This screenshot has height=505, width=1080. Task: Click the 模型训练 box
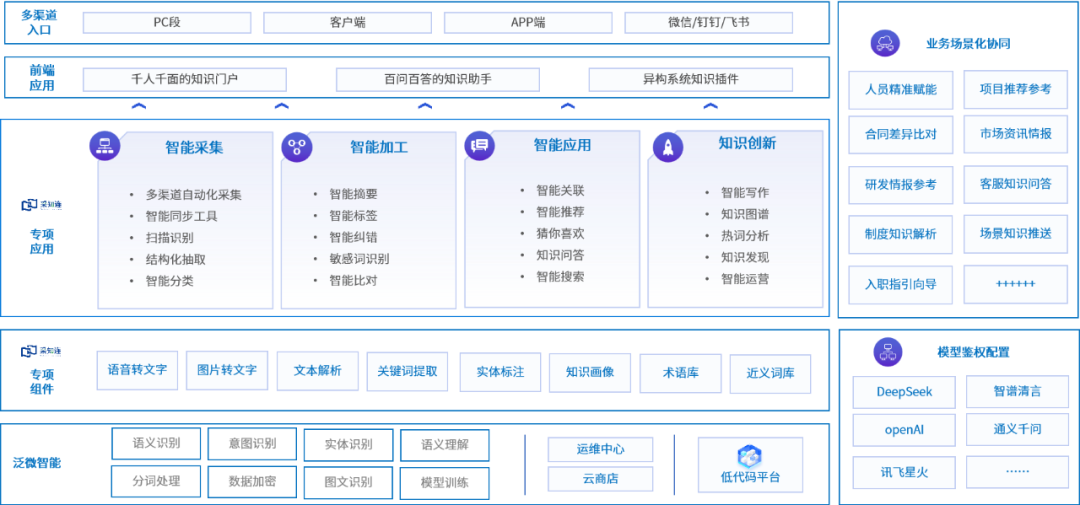click(x=445, y=484)
